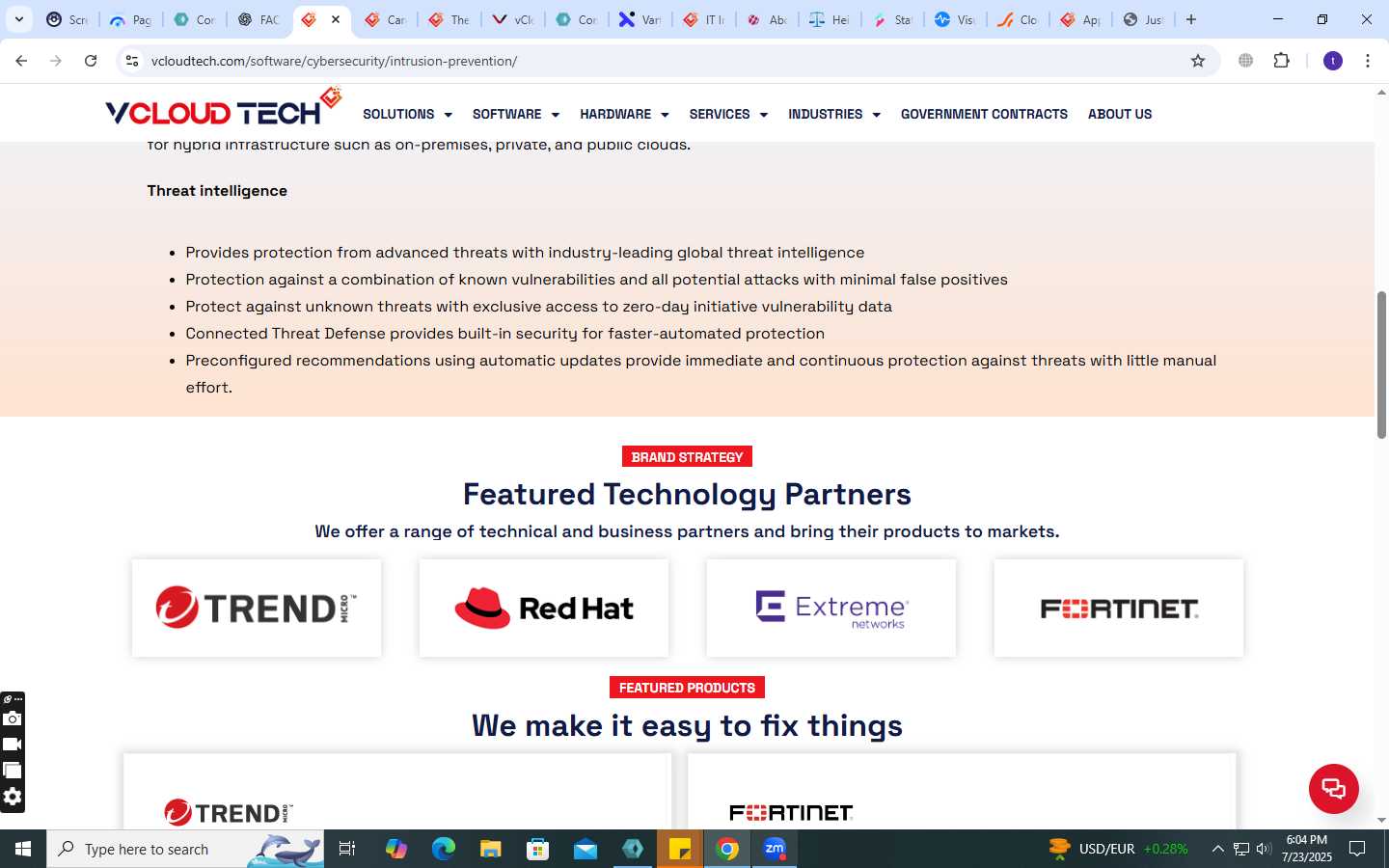Switch to the 'vClo' browser tab
Viewport: 1389px width, 868px height.
[x=512, y=19]
